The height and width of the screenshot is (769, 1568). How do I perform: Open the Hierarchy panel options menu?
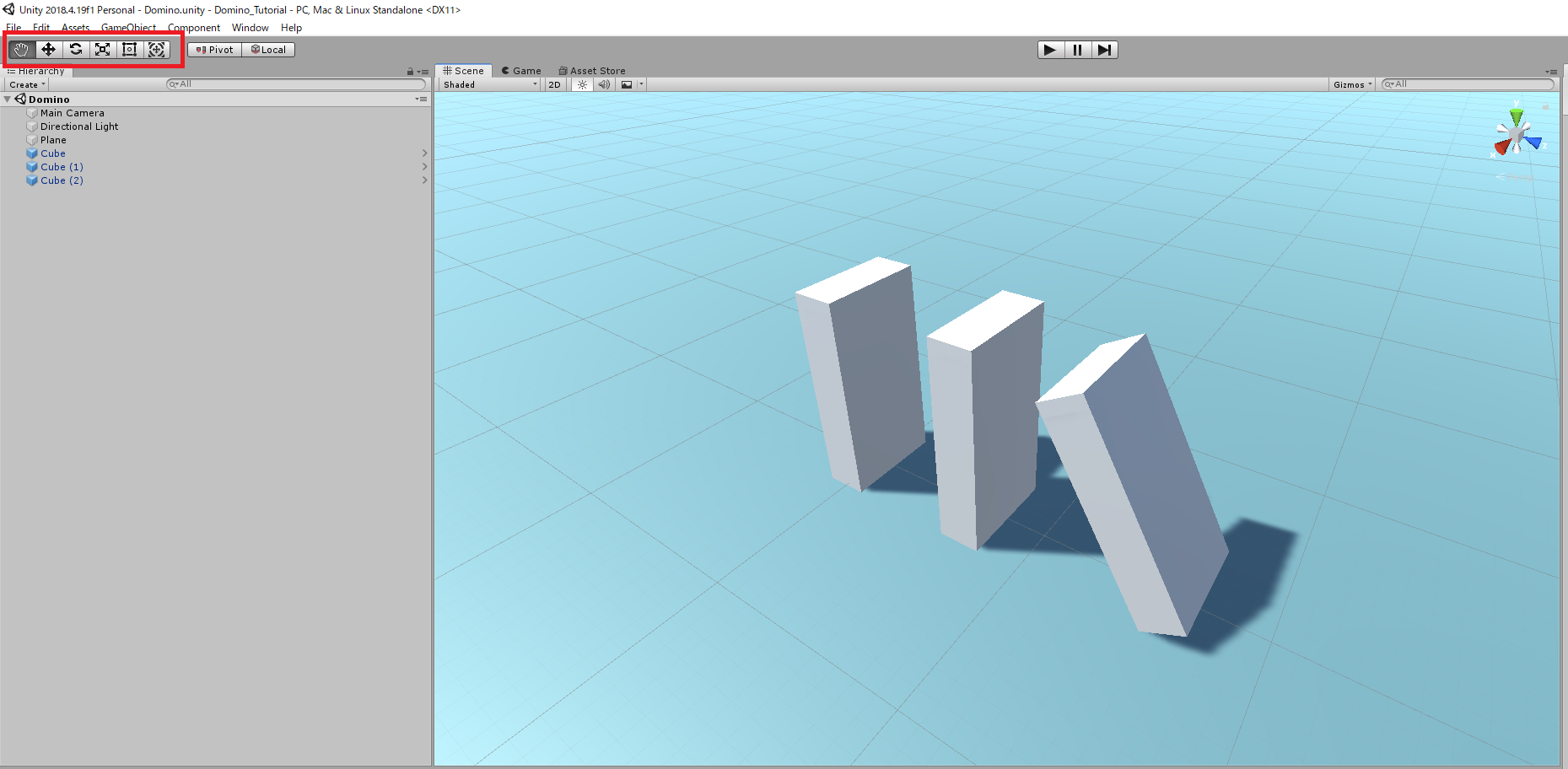point(423,72)
